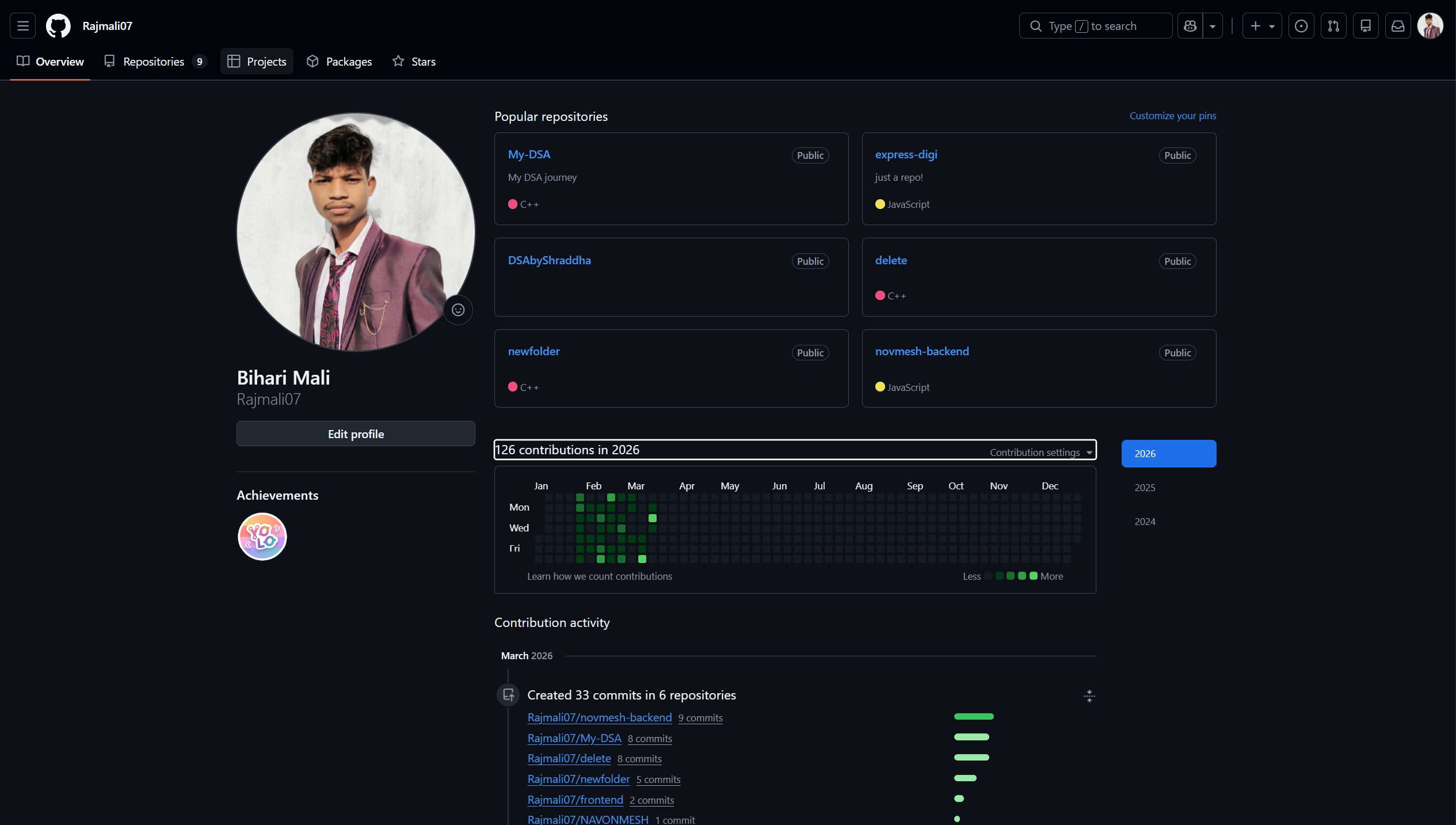Click the GitHub logo
The width and height of the screenshot is (1456, 825).
coord(58,25)
